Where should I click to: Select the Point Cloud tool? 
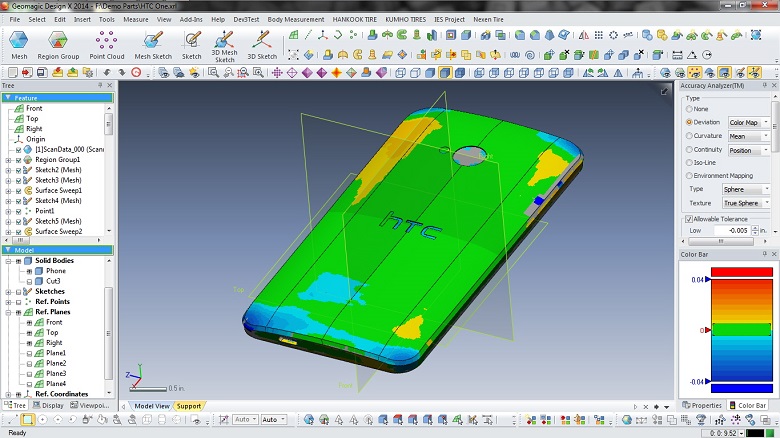coord(106,43)
